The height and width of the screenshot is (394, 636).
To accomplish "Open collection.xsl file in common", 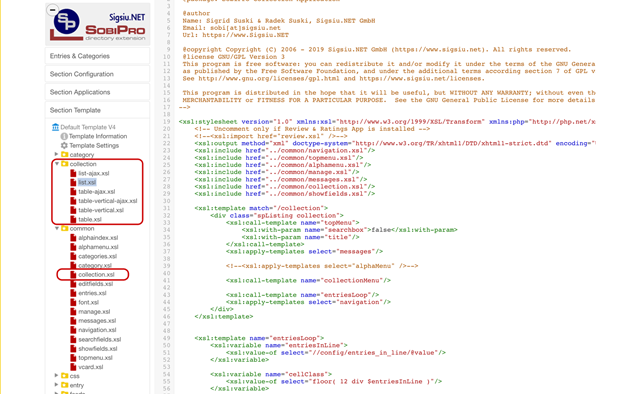I will coord(97,275).
